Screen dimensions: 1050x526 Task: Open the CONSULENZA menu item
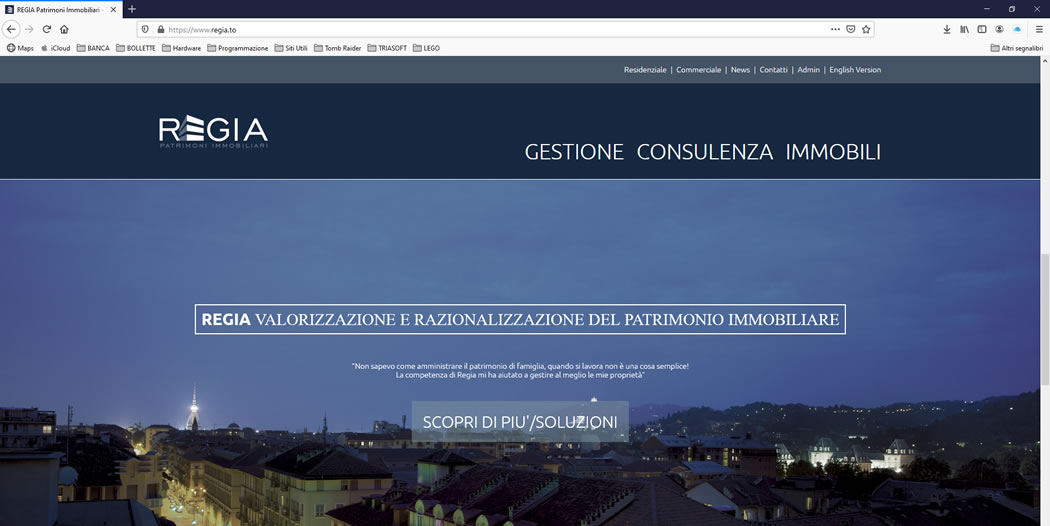pyautogui.click(x=704, y=152)
